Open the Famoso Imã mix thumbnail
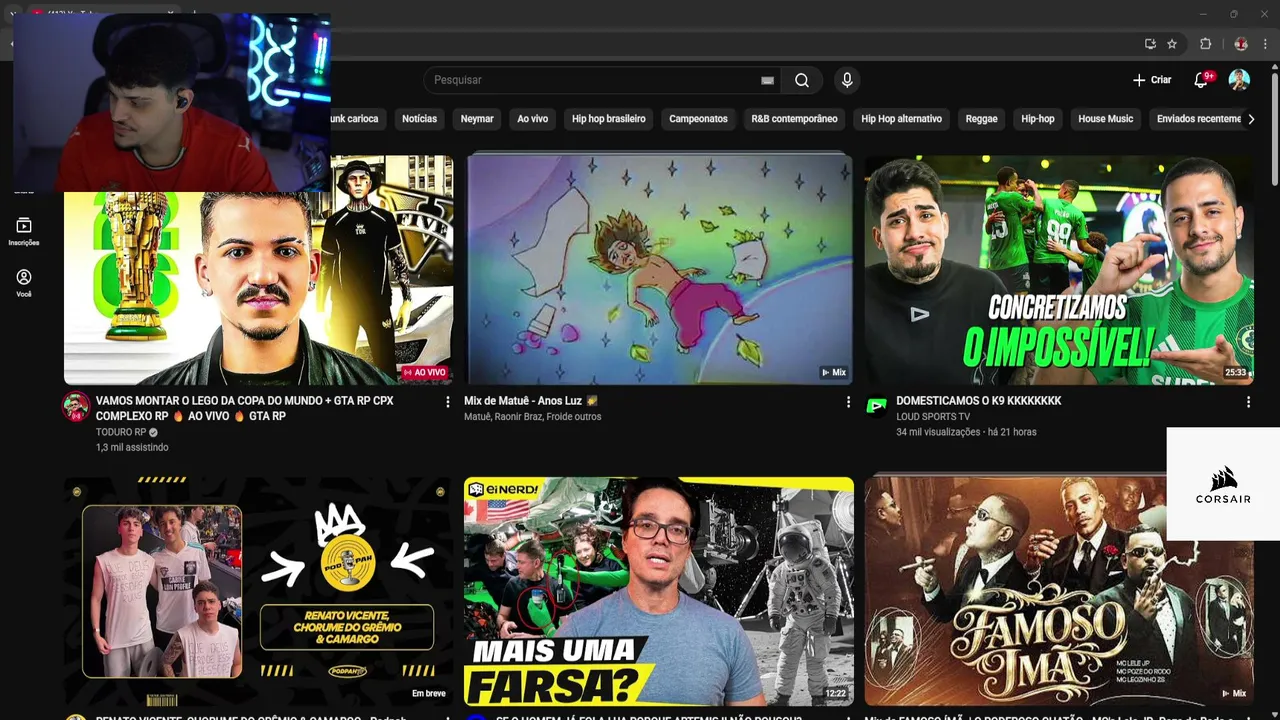 [1059, 592]
